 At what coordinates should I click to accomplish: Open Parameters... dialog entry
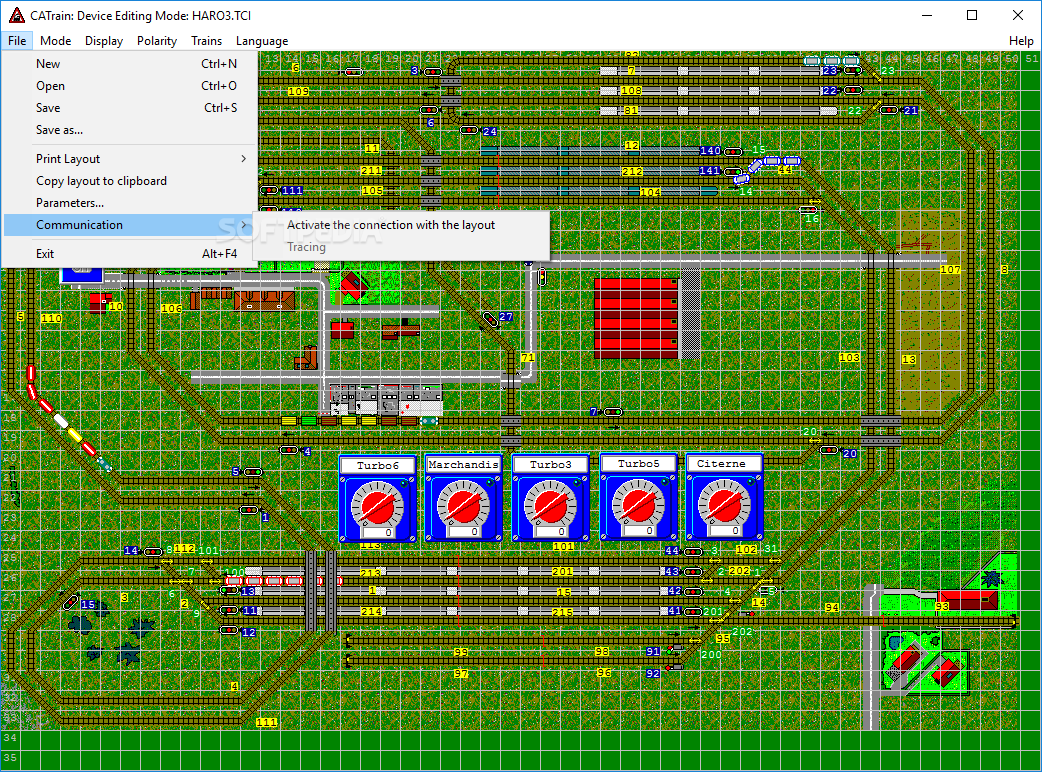coord(130,203)
